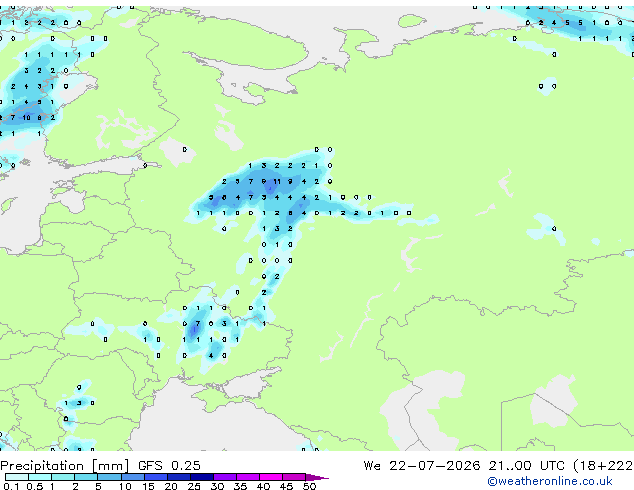Click the '35' legend scale label

point(240,486)
